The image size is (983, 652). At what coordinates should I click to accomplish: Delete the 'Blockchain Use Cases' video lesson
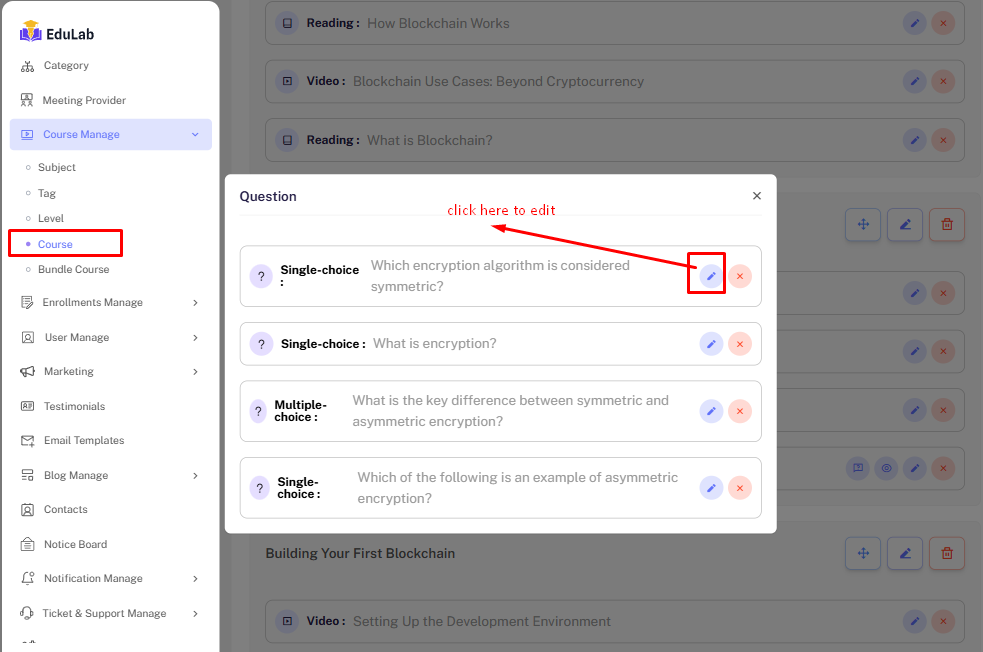942,82
